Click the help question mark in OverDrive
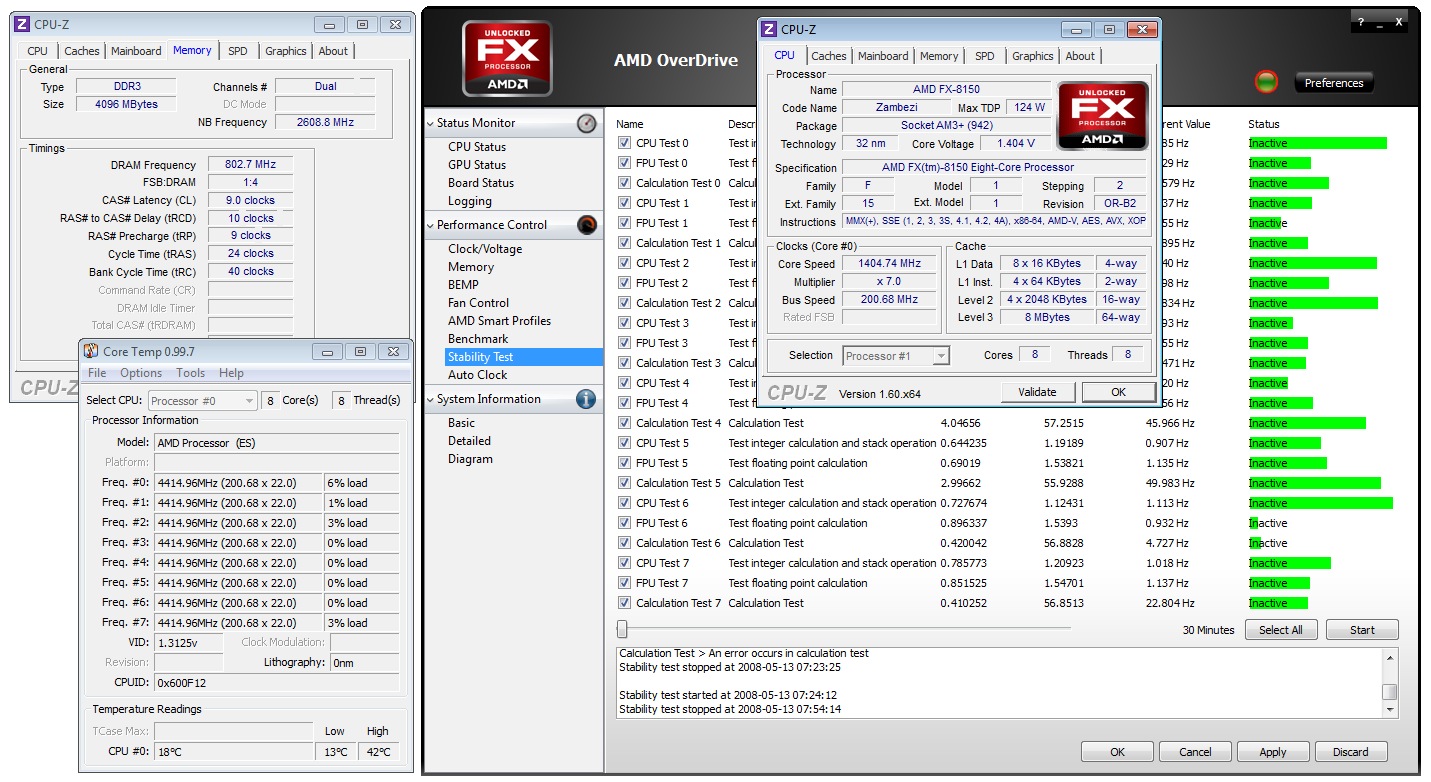The height and width of the screenshot is (782, 1431). [x=1362, y=22]
